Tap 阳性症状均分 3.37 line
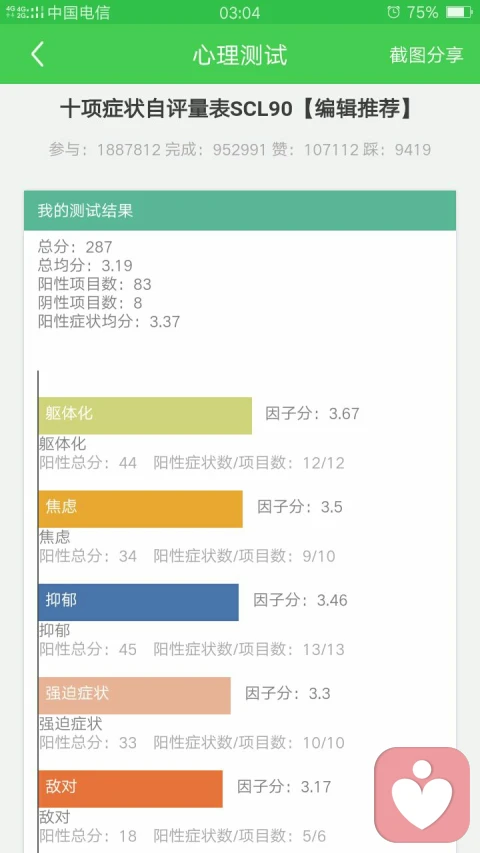This screenshot has width=480, height=853. click(109, 321)
